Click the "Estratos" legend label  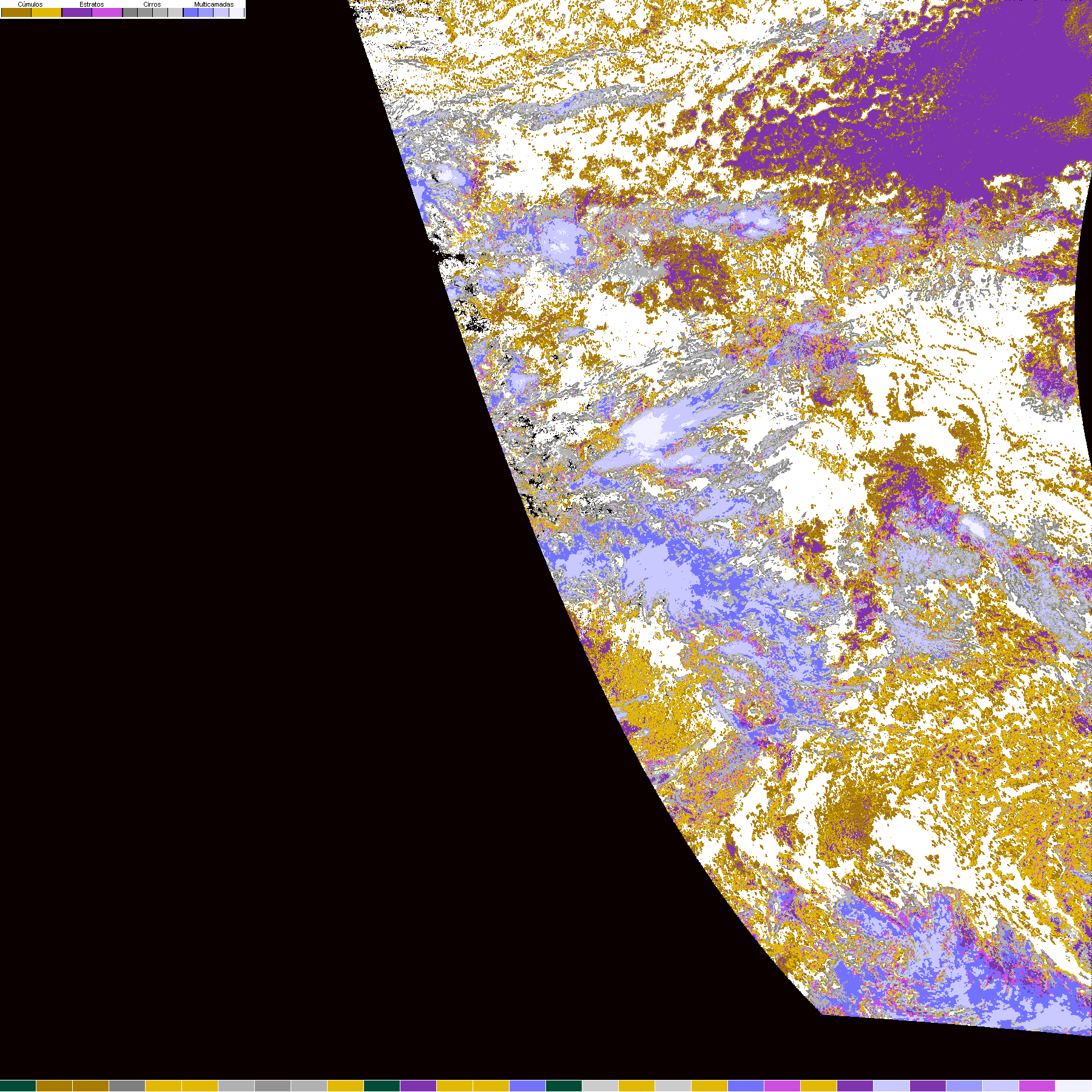tap(92, 4)
